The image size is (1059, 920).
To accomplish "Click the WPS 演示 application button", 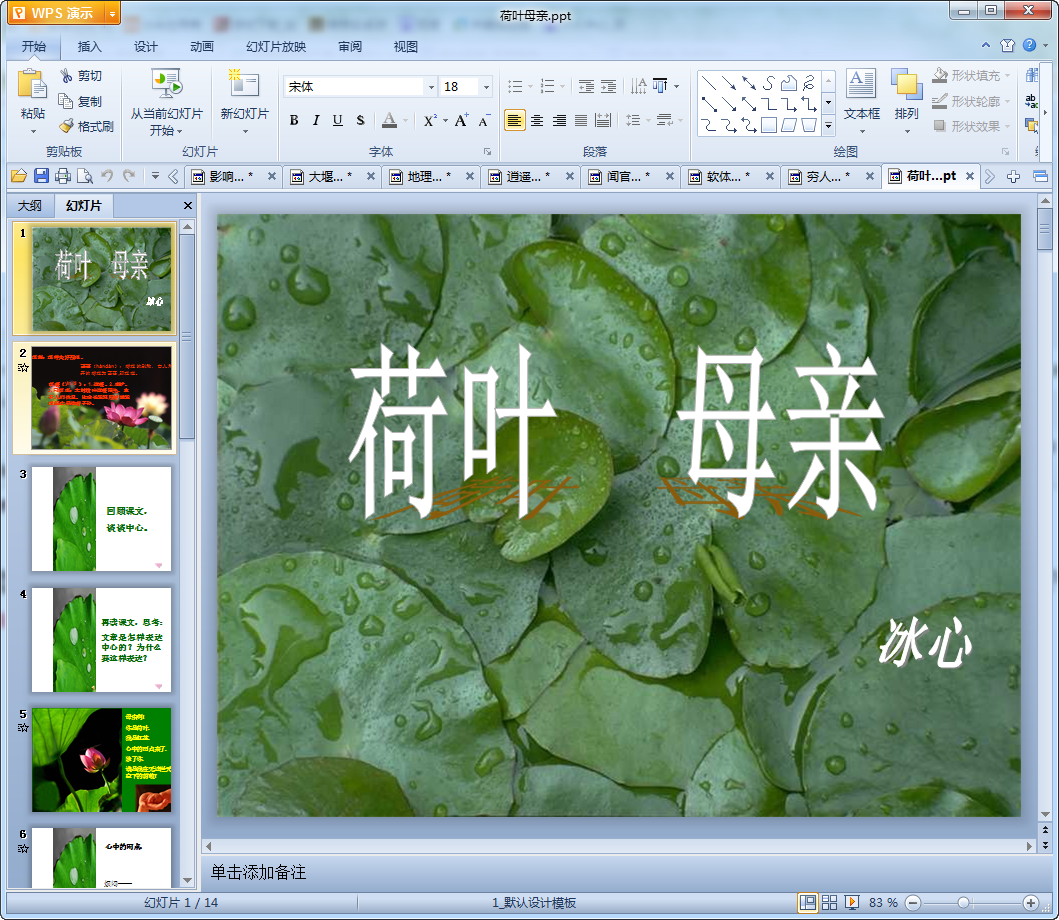I will (x=56, y=13).
